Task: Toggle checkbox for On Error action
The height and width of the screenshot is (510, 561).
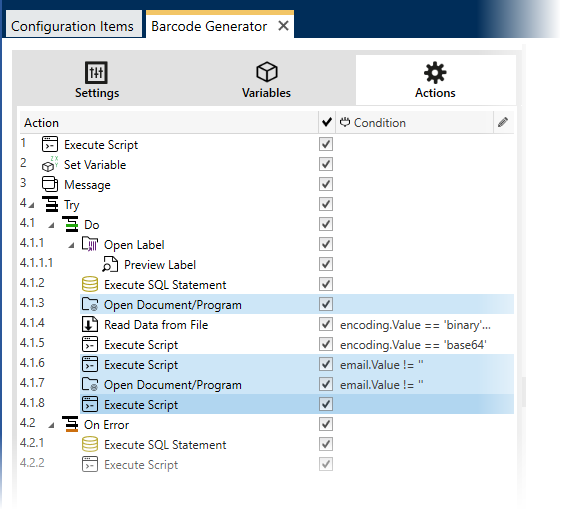Action: pyautogui.click(x=326, y=424)
